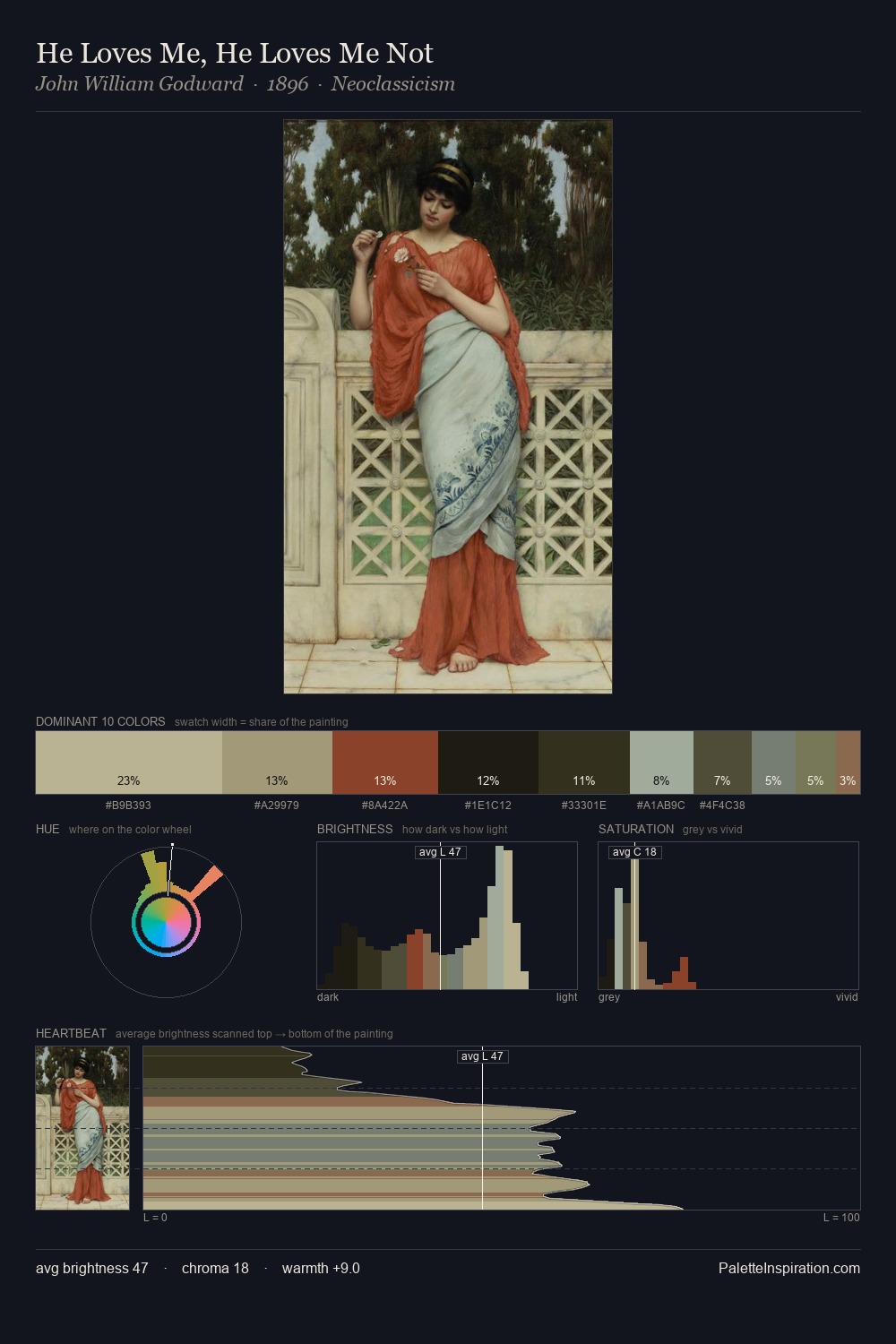Click the "light" axis label under Brightness

click(x=567, y=997)
